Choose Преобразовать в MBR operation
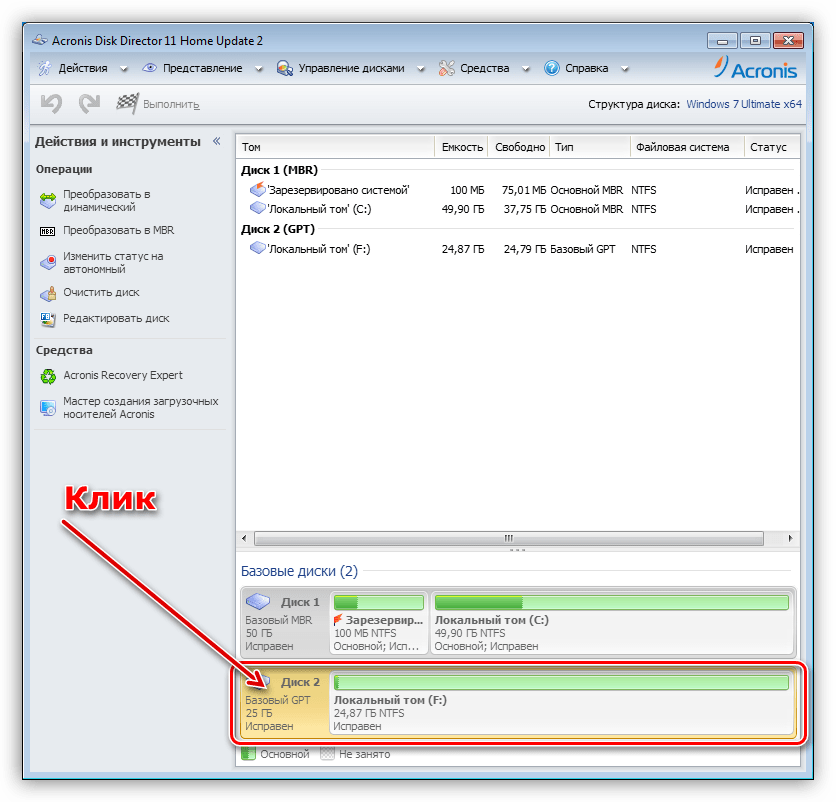 click(x=118, y=230)
